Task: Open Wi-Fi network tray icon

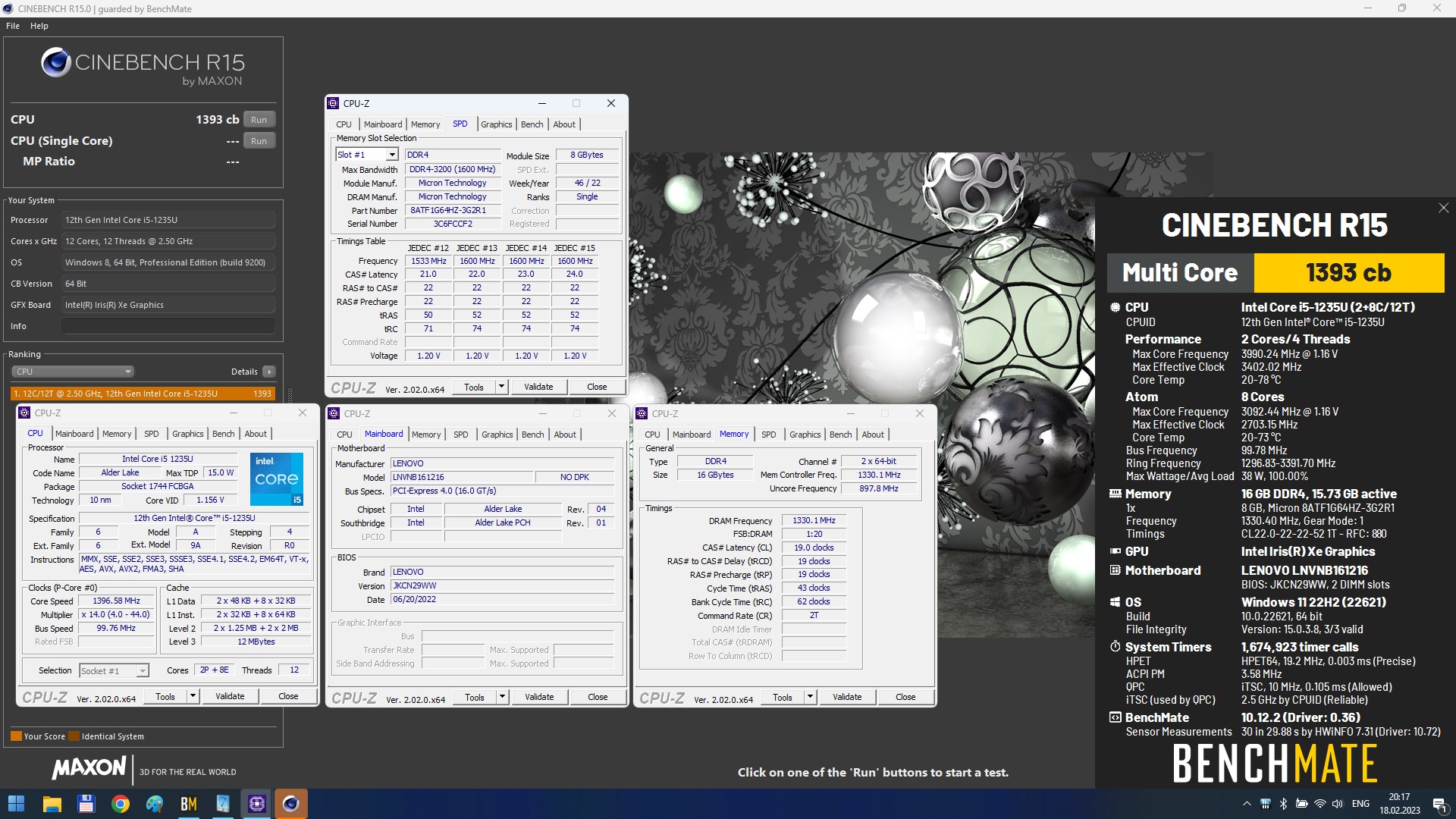Action: 1319,804
